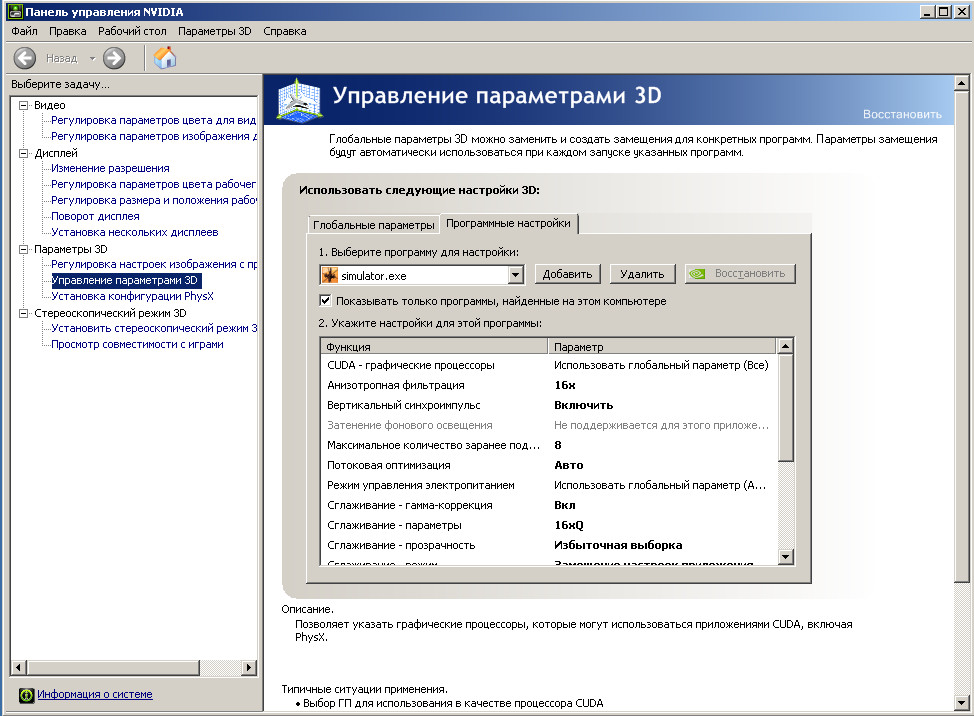Select Режим управления электропитанием row
974x716 pixels.
point(548,485)
